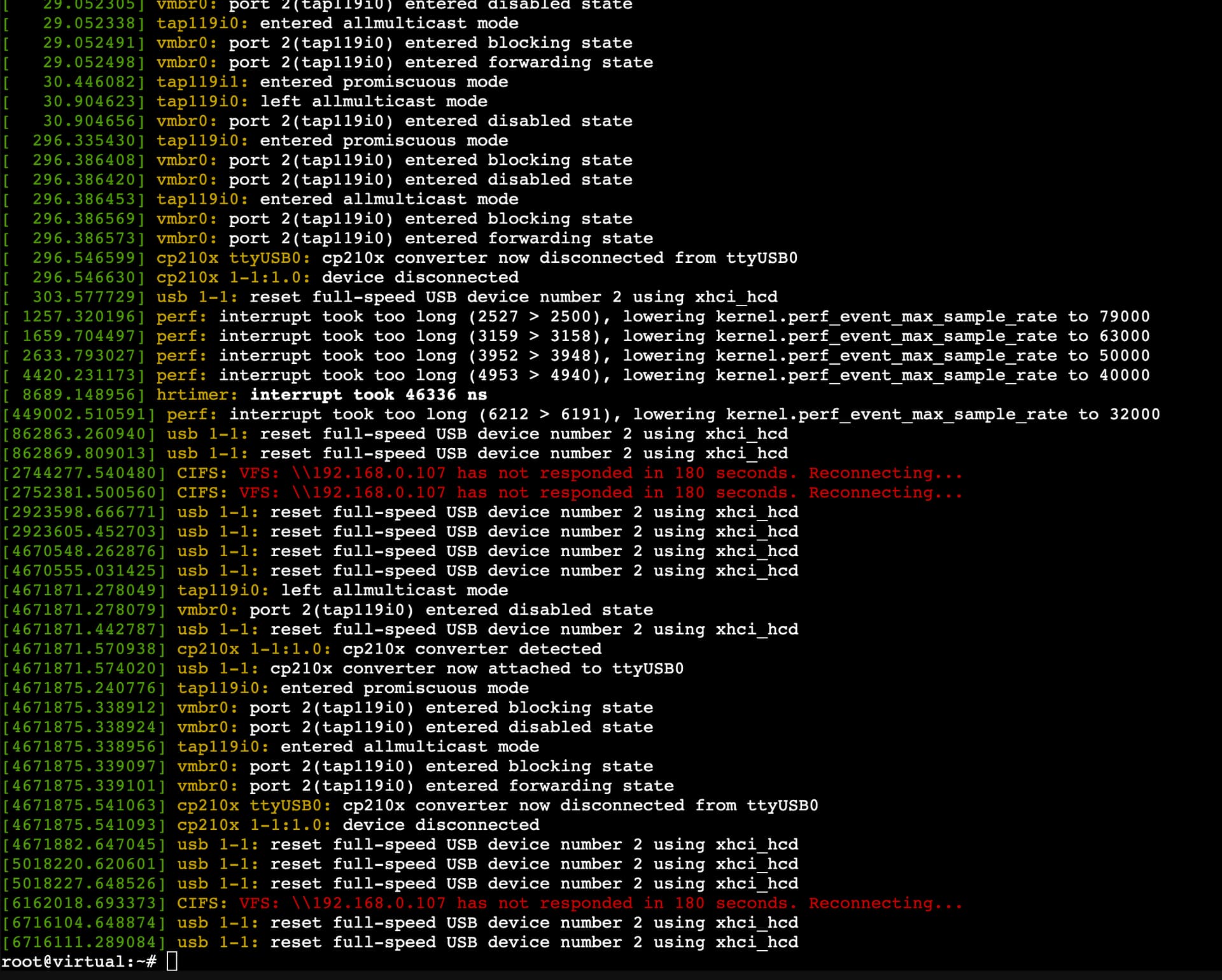Click the root@virtual:~# prompt text
This screenshot has width=1222, height=980.
tap(78, 962)
